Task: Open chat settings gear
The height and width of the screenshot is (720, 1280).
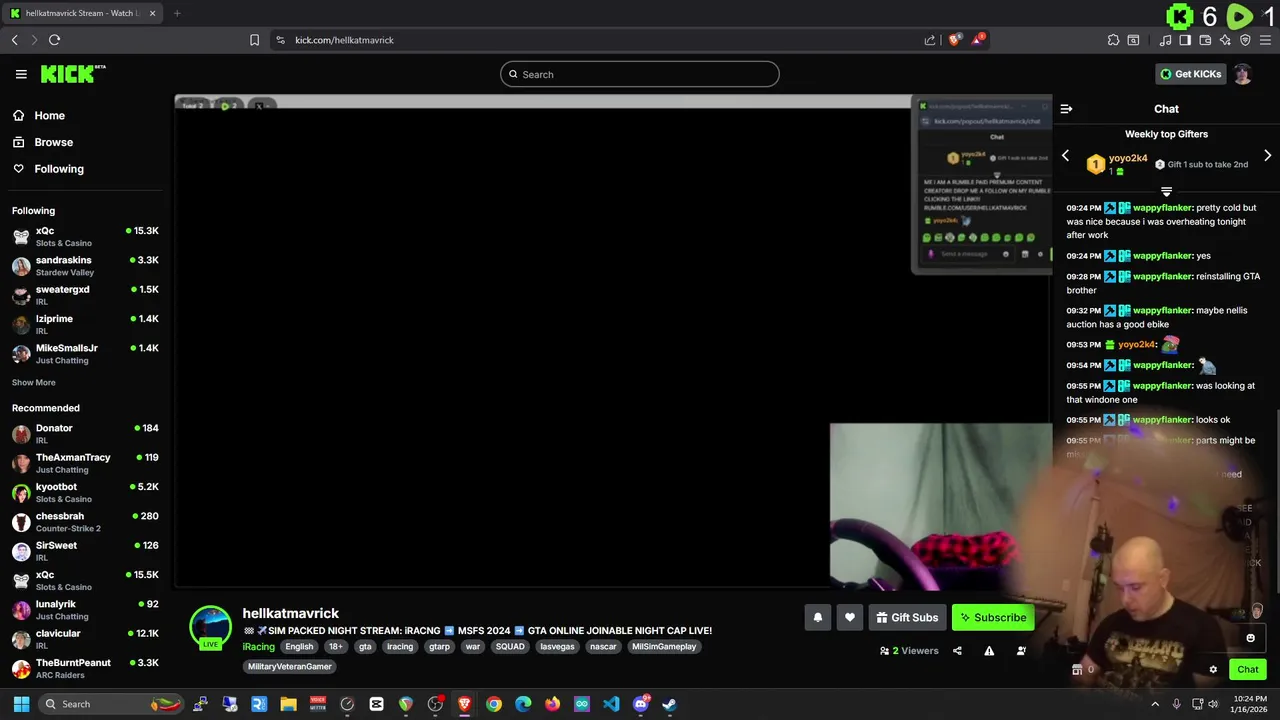Action: pyautogui.click(x=1213, y=670)
